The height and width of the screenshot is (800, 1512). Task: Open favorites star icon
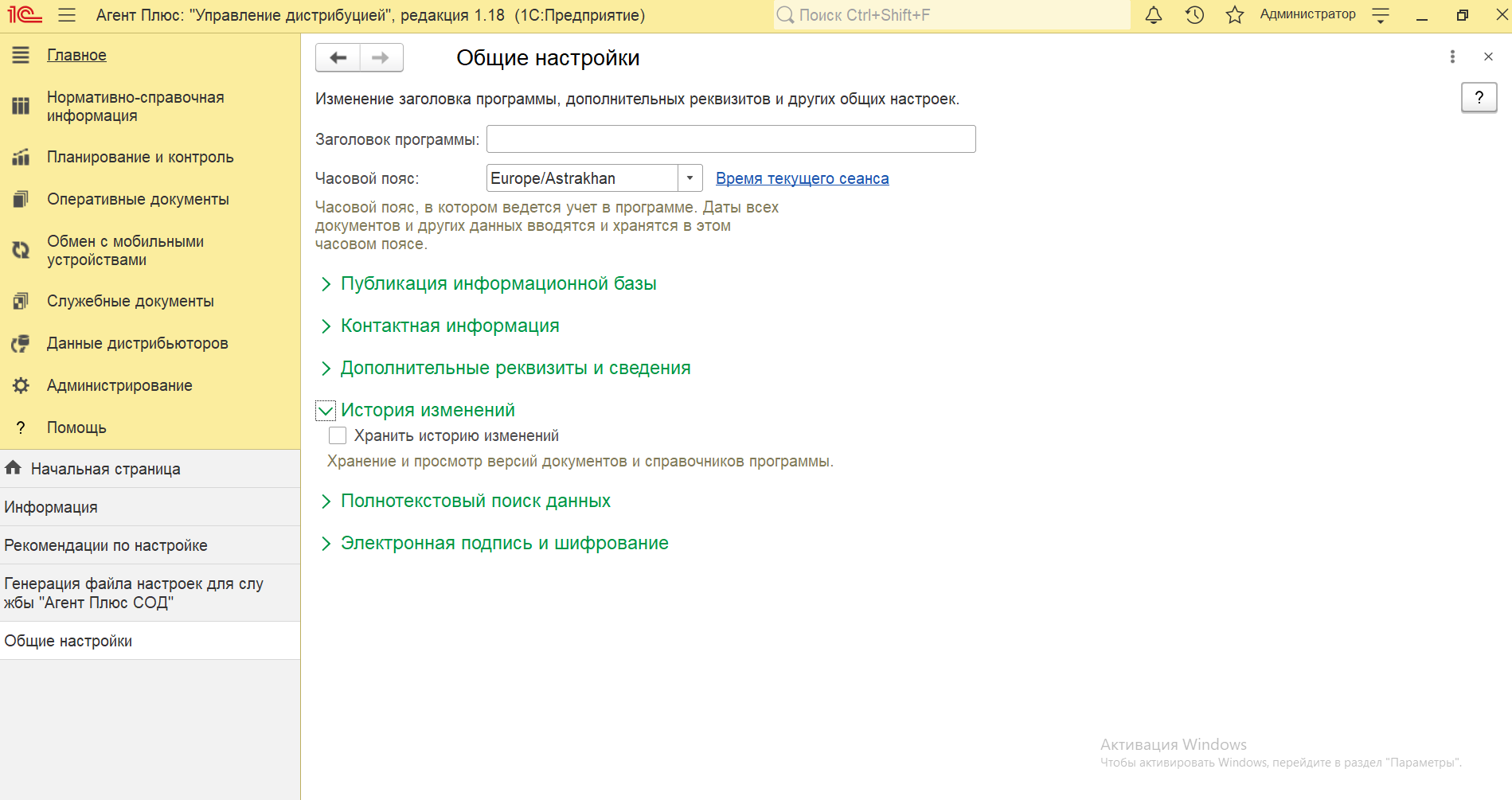(x=1235, y=14)
